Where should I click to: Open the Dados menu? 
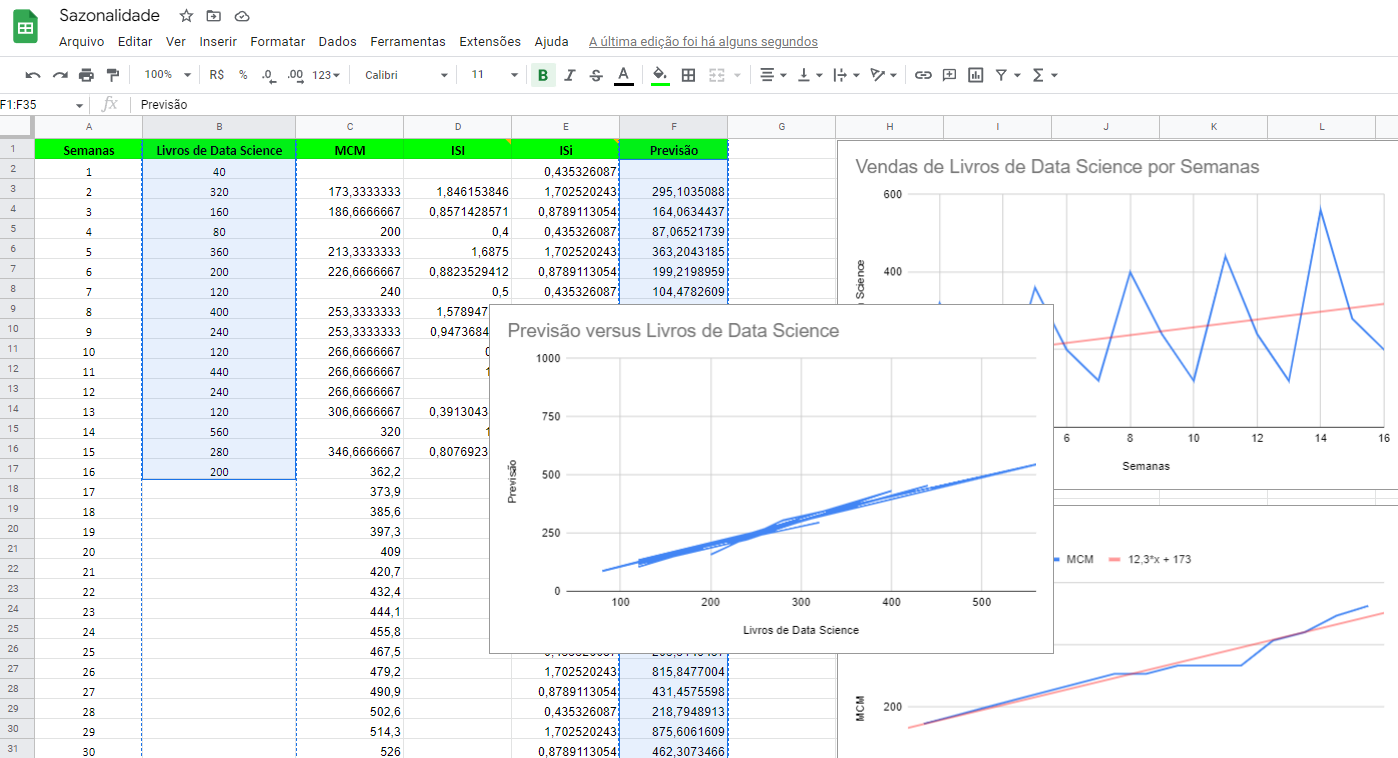coord(338,42)
